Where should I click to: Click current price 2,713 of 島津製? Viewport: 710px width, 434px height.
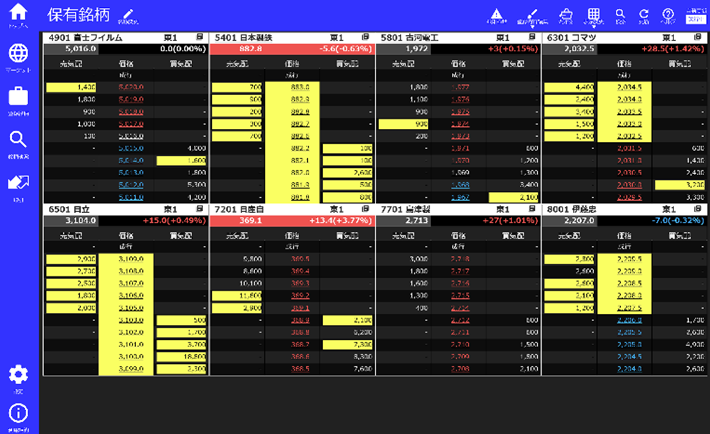pyautogui.click(x=417, y=221)
